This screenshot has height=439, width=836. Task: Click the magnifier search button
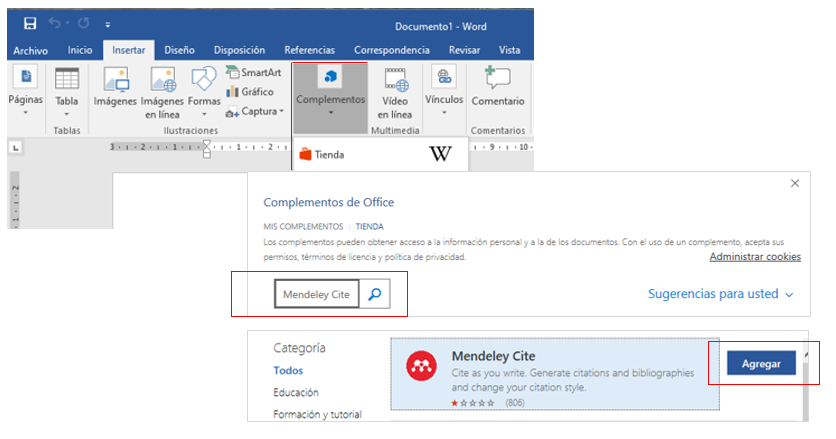[375, 294]
